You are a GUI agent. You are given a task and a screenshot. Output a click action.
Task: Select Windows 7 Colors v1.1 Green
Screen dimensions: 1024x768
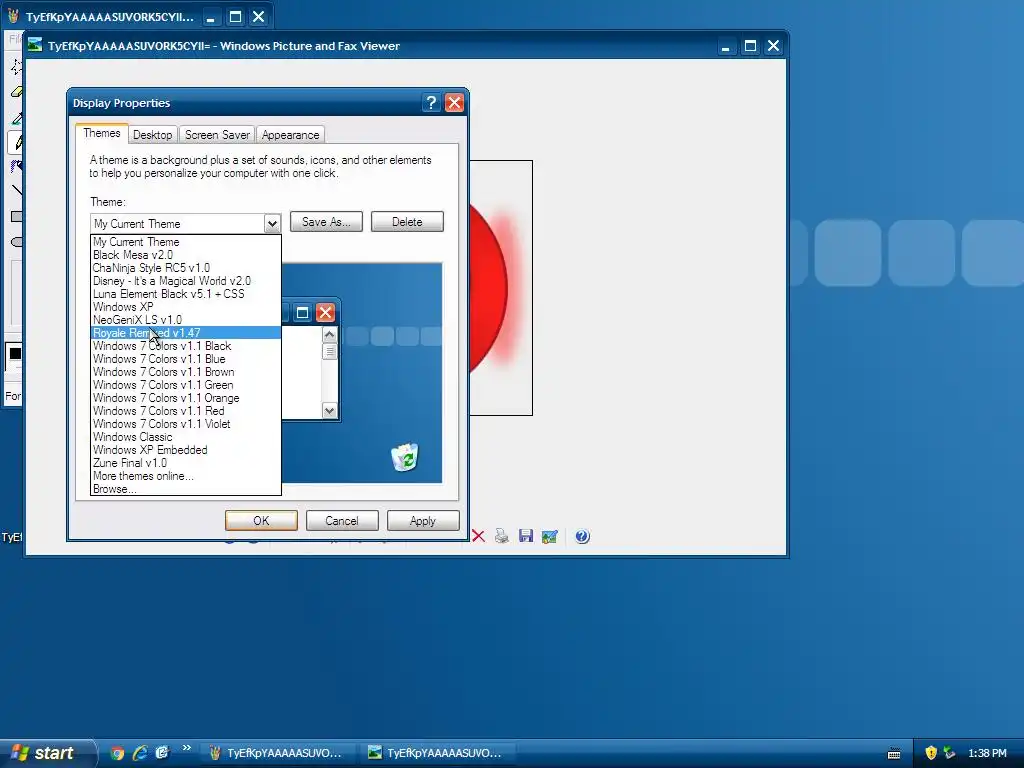(x=186, y=385)
